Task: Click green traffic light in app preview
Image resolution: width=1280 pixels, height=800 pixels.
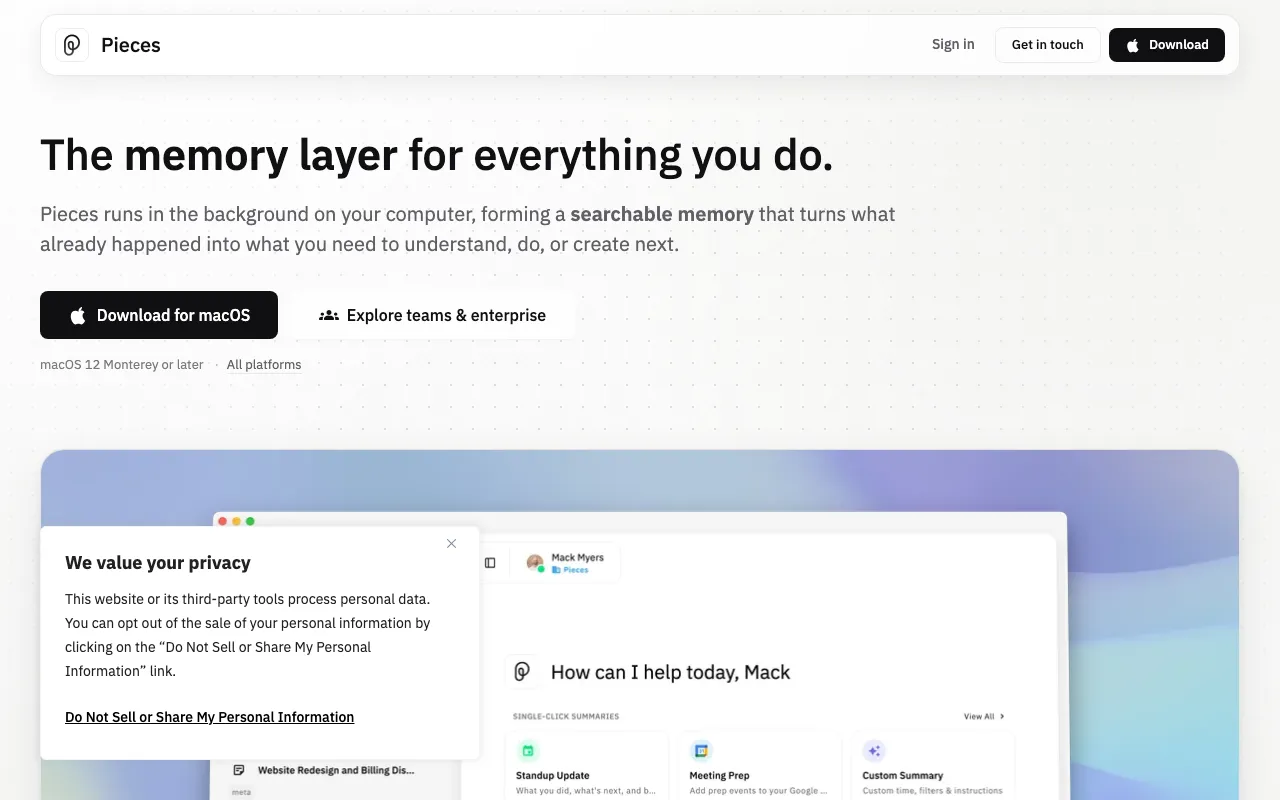Action: tap(250, 521)
